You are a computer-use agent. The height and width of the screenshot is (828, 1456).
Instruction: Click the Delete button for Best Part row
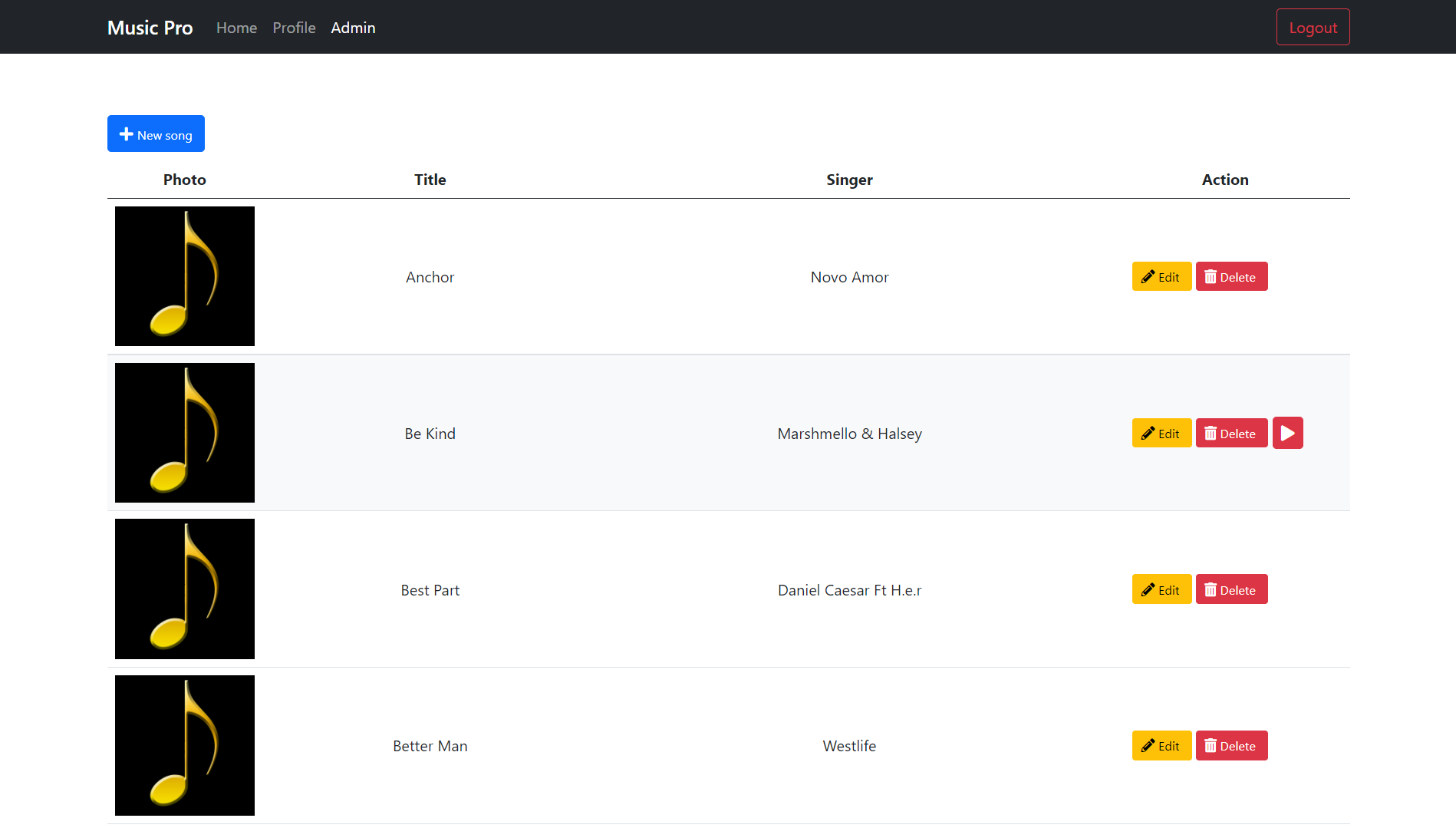1231,589
